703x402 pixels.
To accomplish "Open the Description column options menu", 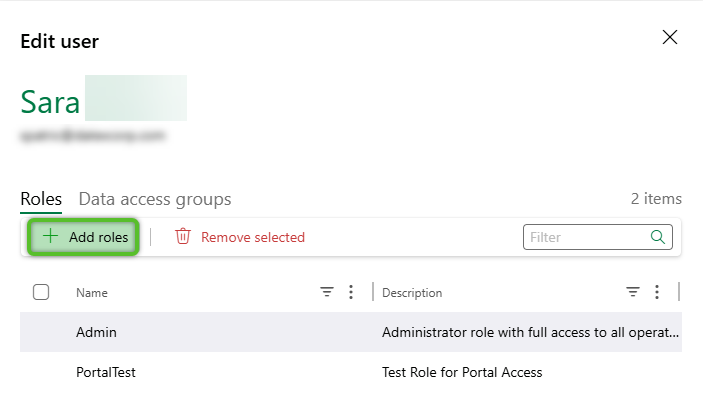I will click(657, 292).
